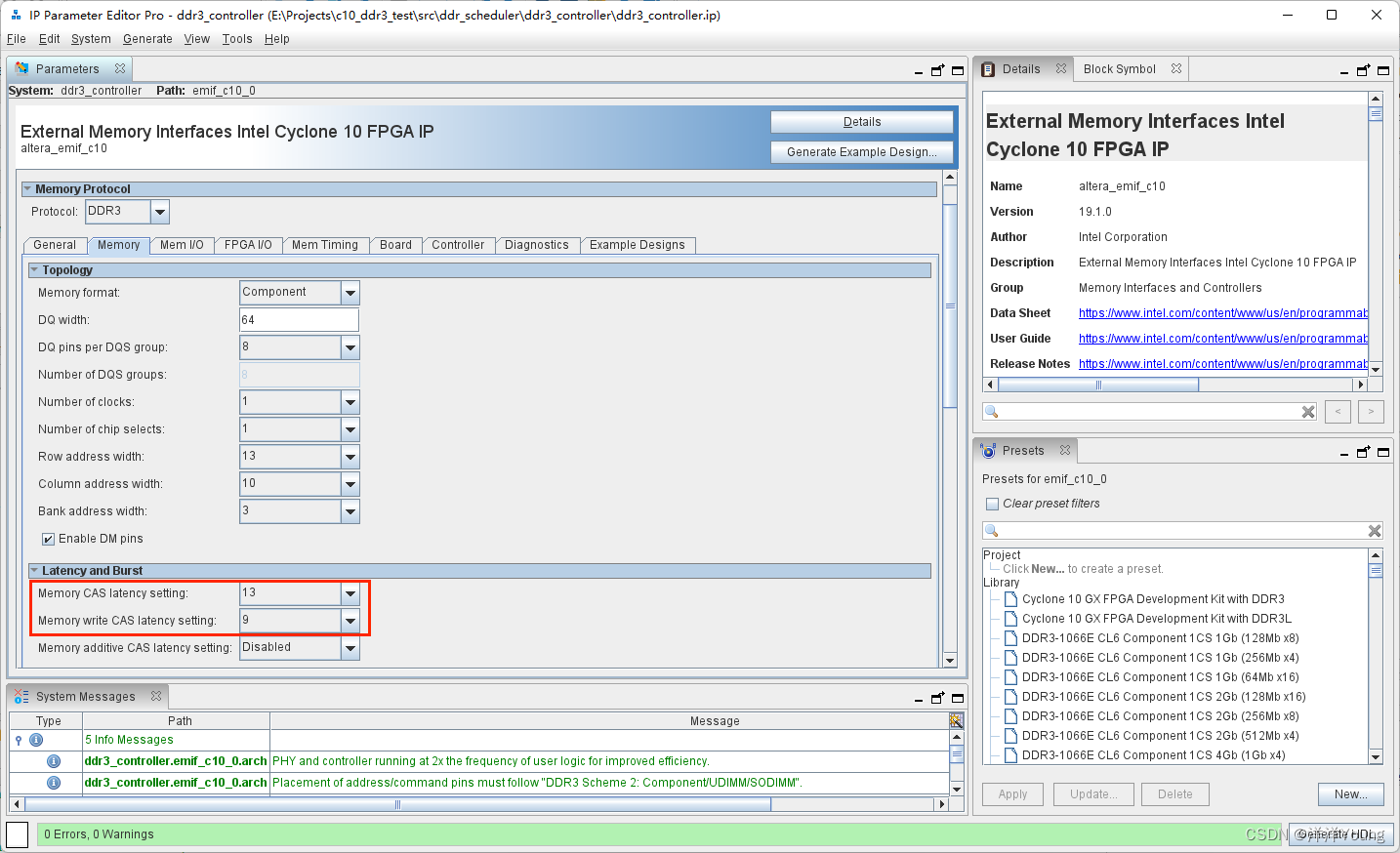The height and width of the screenshot is (853, 1400).
Task: Open the Column address width dropdown
Action: [350, 484]
